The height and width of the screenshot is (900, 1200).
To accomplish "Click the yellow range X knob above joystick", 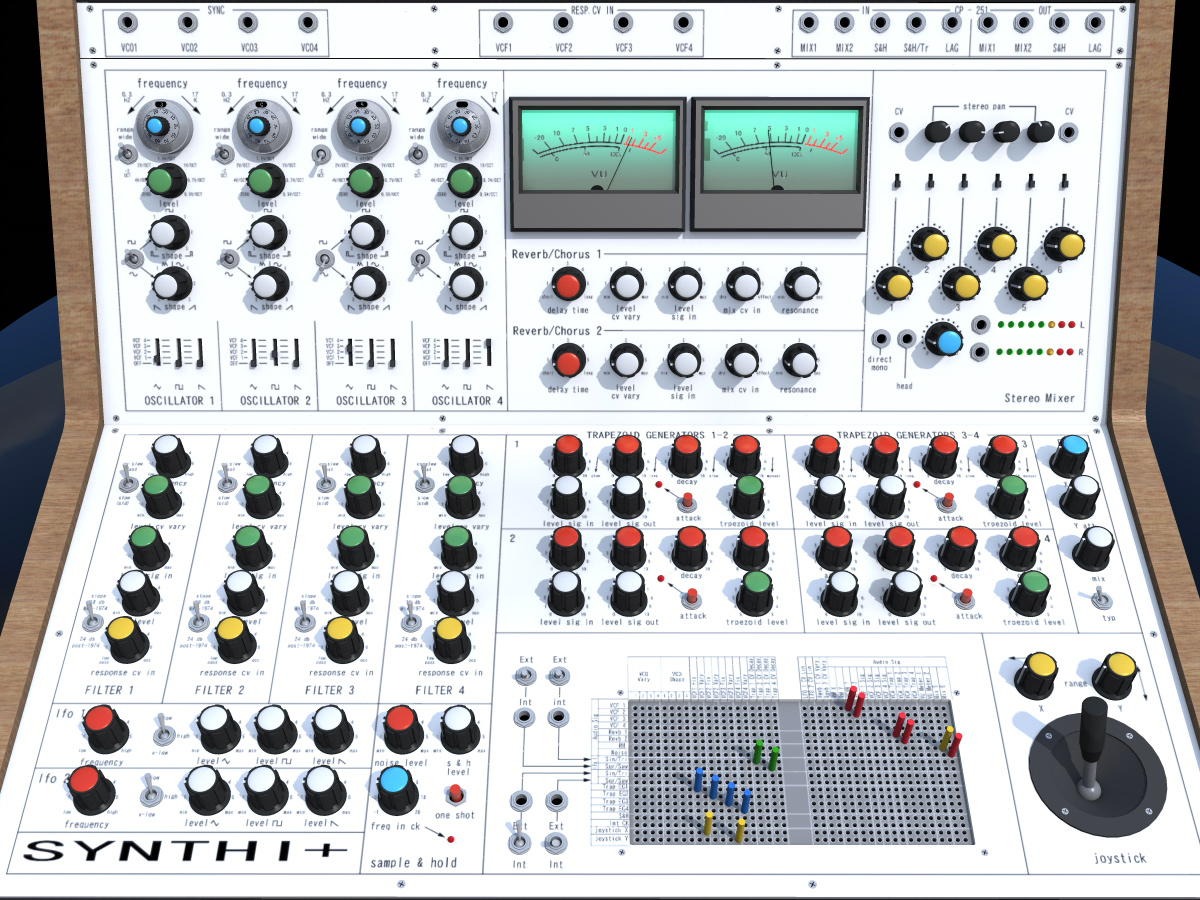I will coord(1036,673).
